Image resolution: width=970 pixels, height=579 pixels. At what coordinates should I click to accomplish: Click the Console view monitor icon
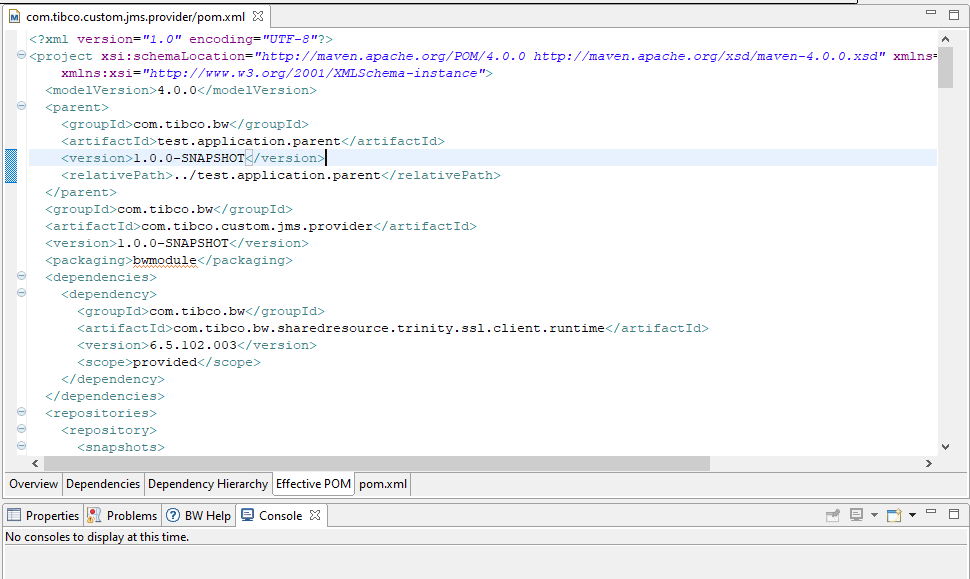click(x=247, y=515)
